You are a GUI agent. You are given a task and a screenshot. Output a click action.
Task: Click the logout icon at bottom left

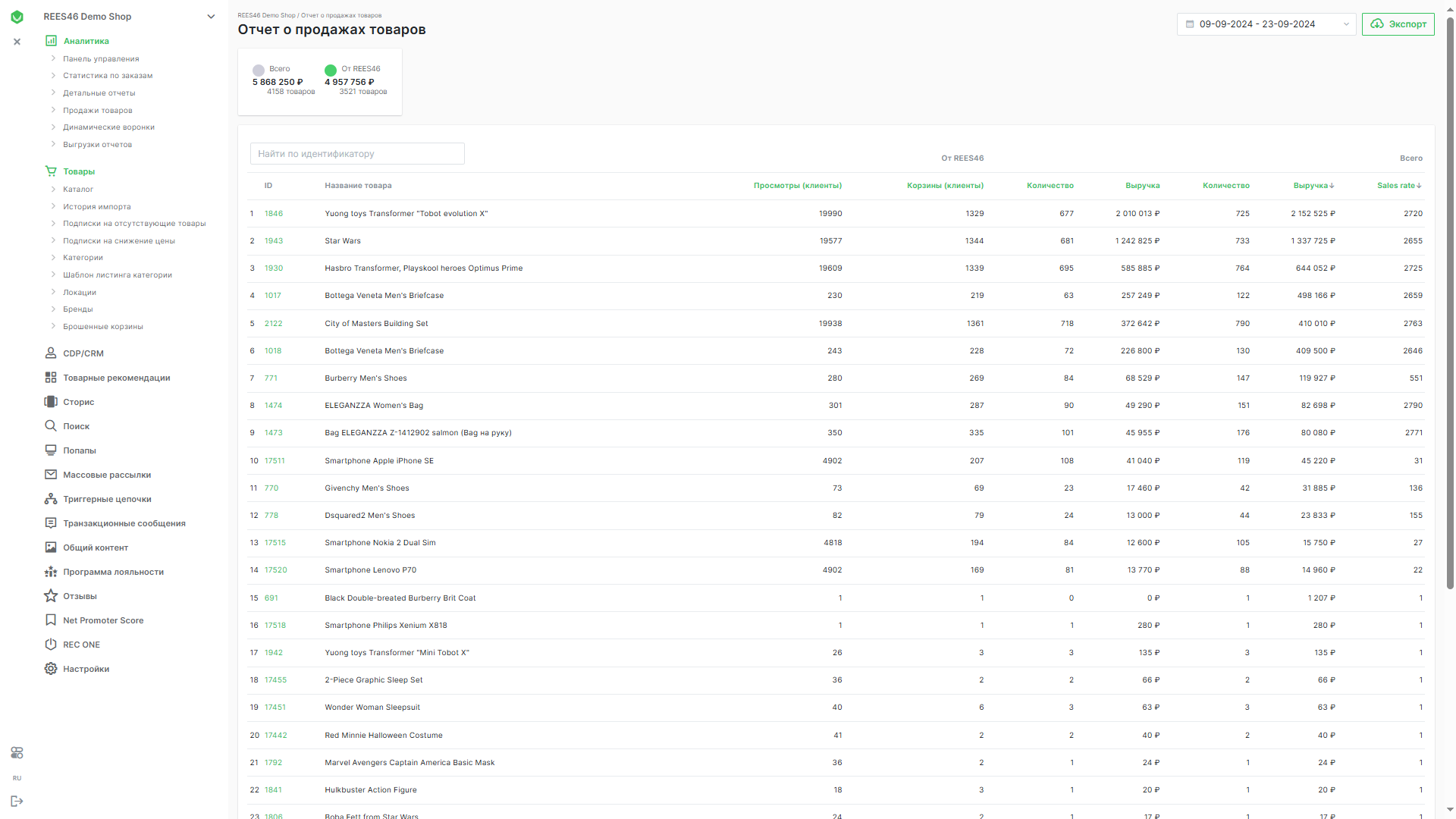tap(17, 801)
